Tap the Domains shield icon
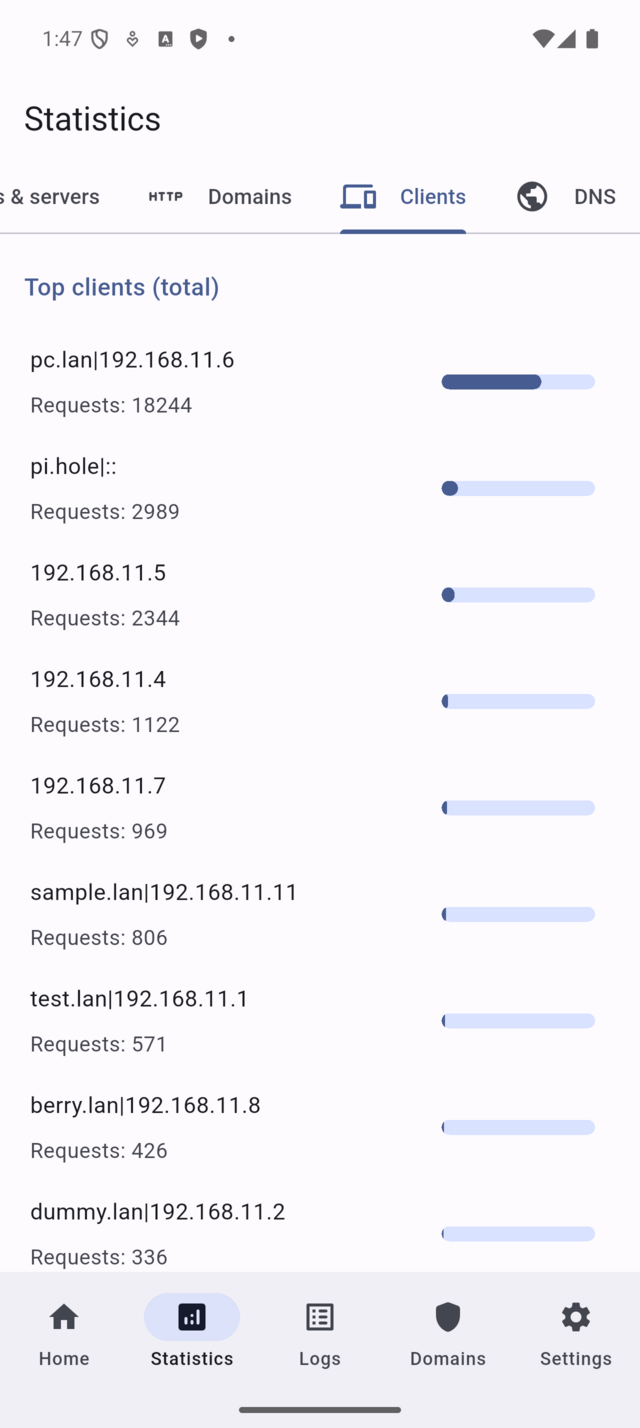Image resolution: width=640 pixels, height=1428 pixels. [x=448, y=1317]
